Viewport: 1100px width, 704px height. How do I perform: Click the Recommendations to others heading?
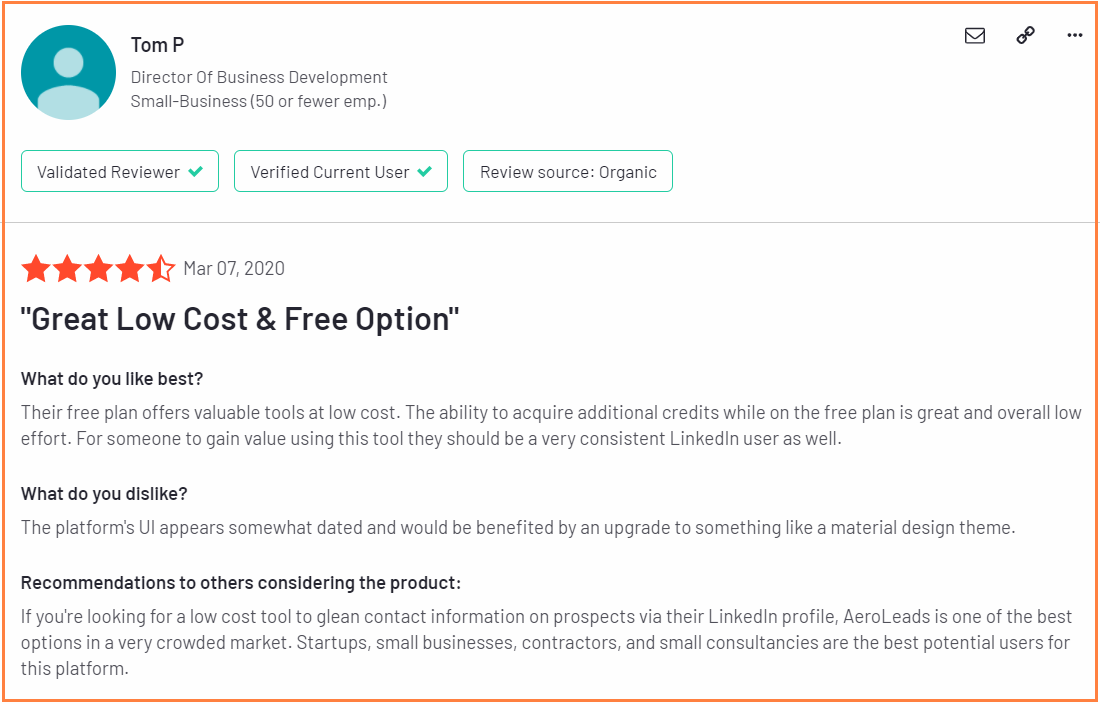241,583
